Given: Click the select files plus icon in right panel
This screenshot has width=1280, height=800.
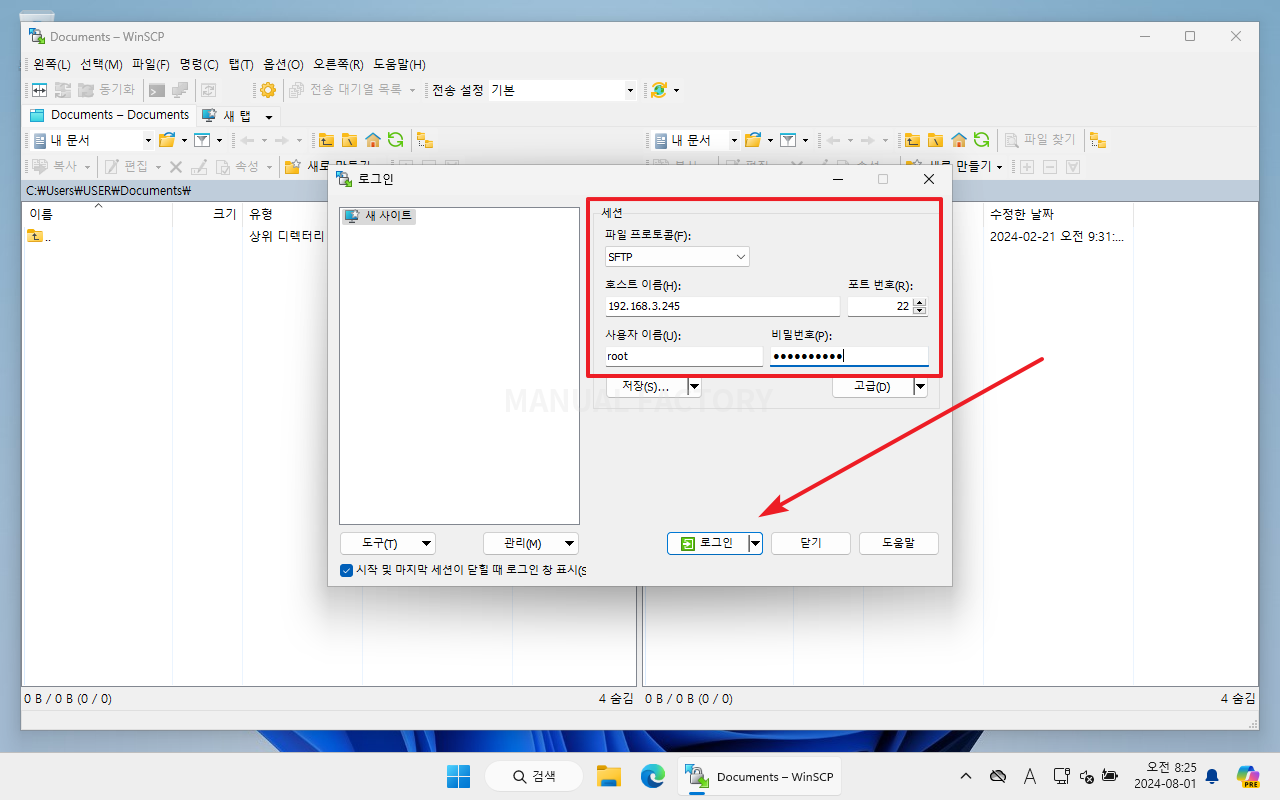Looking at the screenshot, I should 1027,166.
